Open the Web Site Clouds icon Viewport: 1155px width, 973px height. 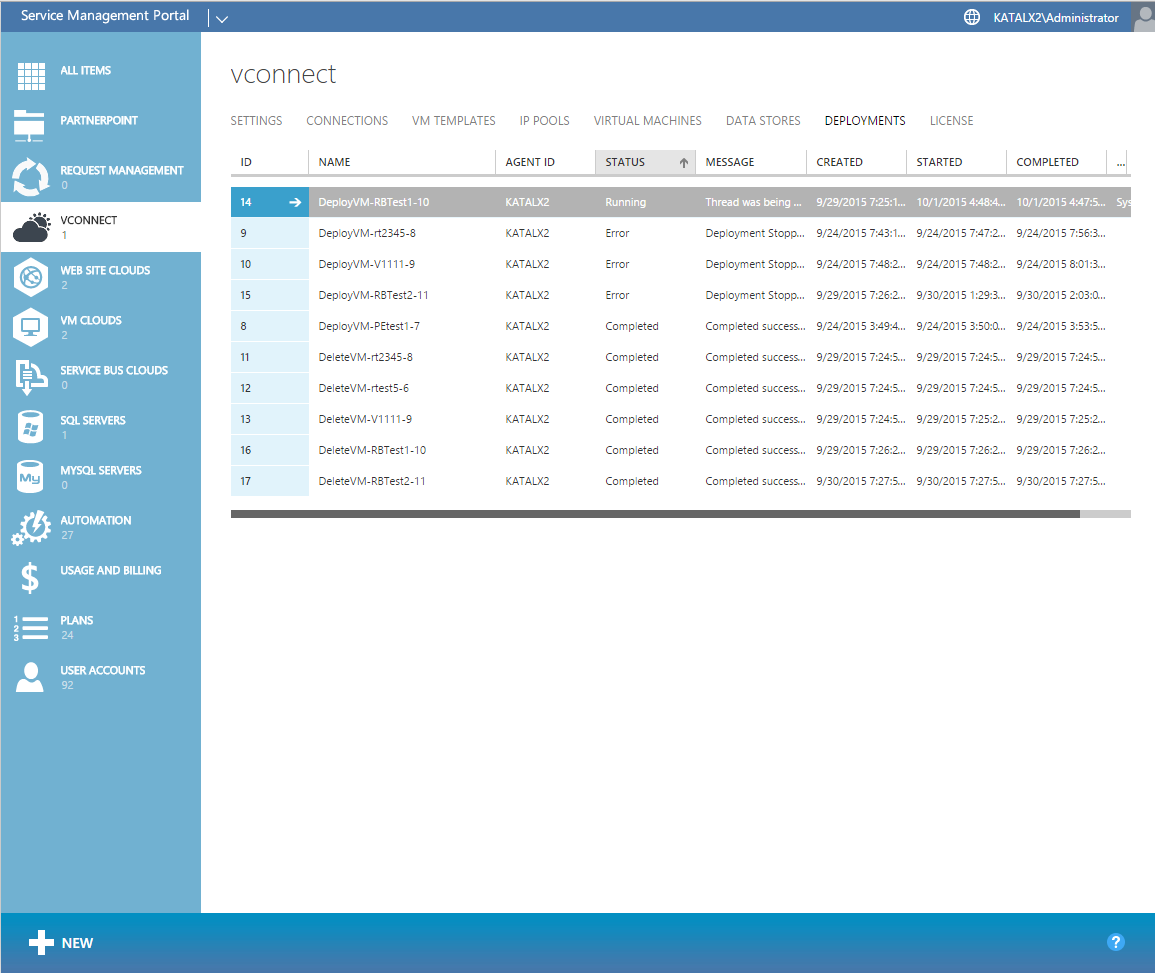30,277
